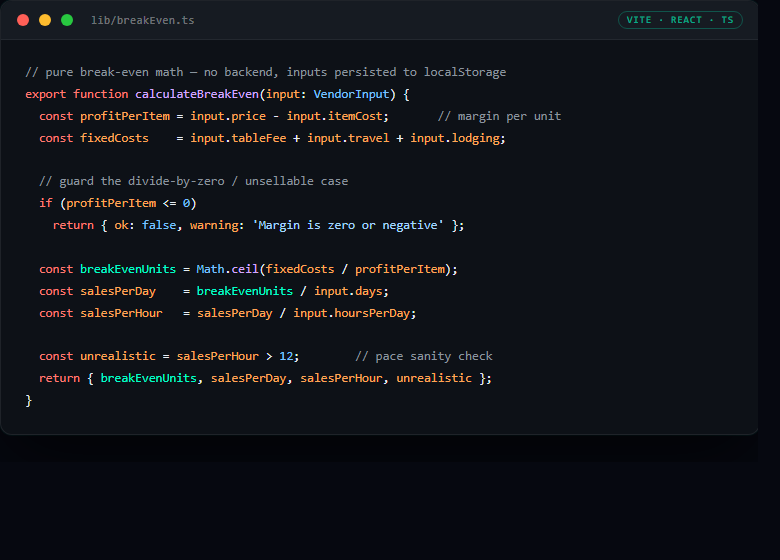Click input.days expression

pos(348,291)
